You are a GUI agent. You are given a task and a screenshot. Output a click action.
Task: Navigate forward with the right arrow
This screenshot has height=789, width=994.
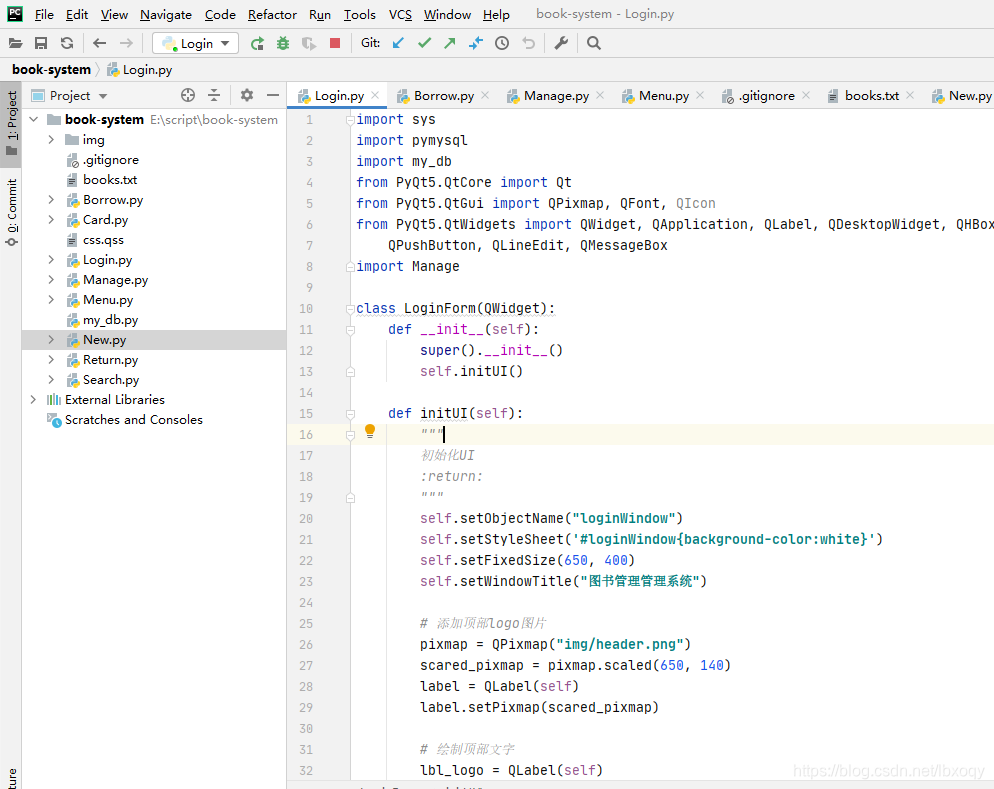(x=126, y=43)
